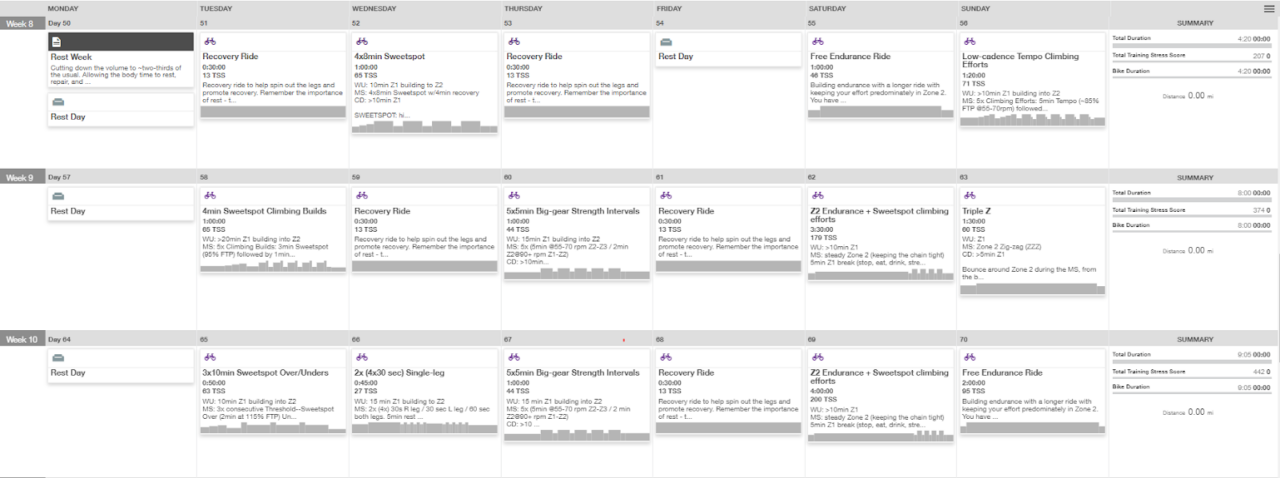Viewport: 1280px width, 478px height.
Task: Click bed icon on Day 64 Rest Day
Action: [x=57, y=357]
